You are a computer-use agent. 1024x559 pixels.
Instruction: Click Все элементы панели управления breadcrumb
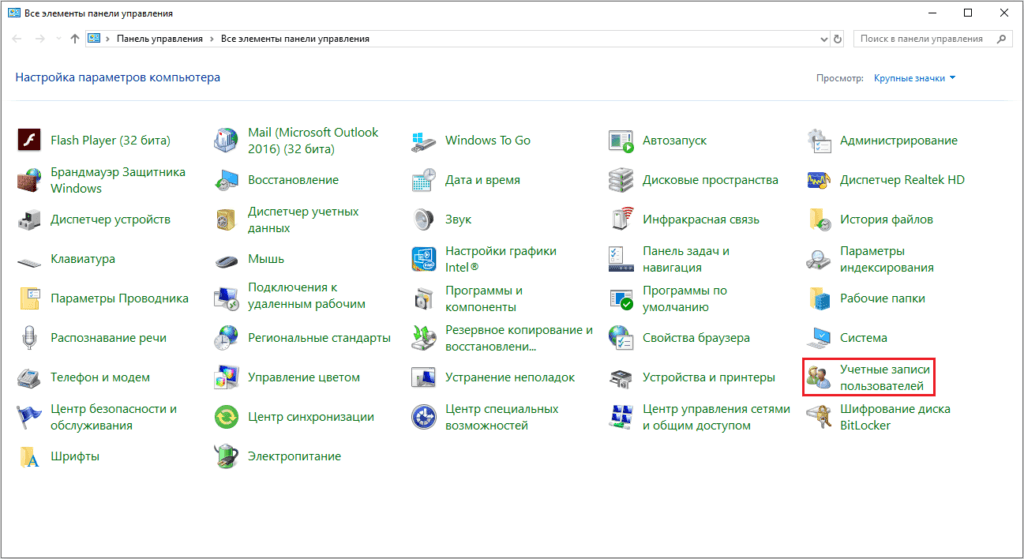pos(295,39)
